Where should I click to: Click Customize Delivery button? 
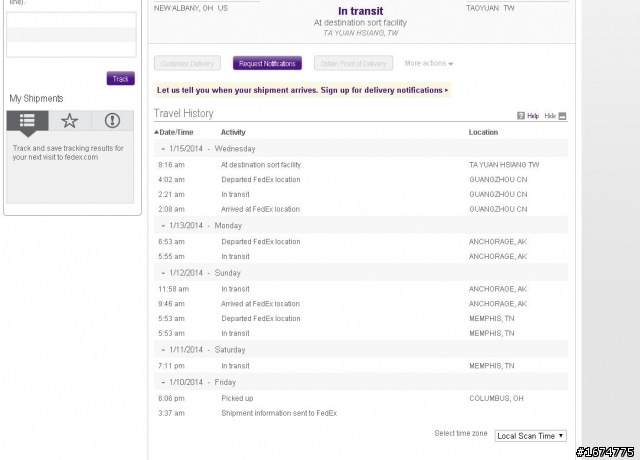click(187, 63)
